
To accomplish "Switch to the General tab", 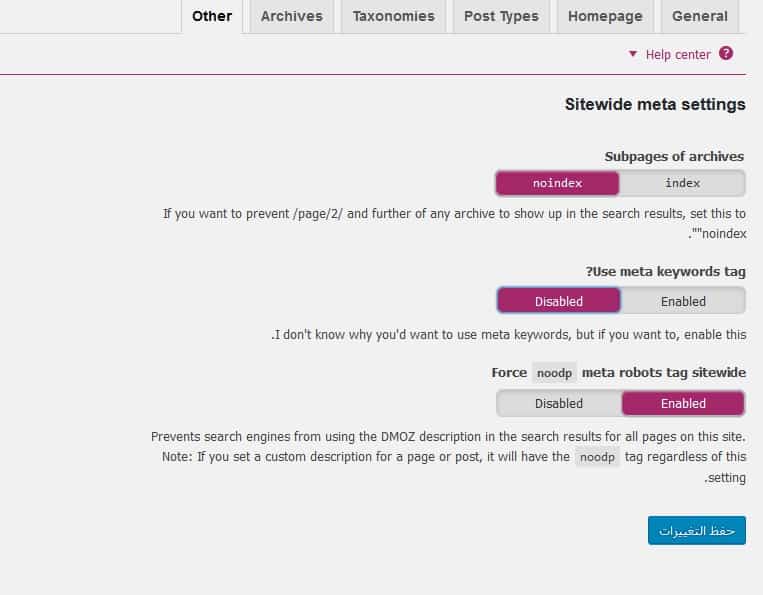I will [x=699, y=17].
